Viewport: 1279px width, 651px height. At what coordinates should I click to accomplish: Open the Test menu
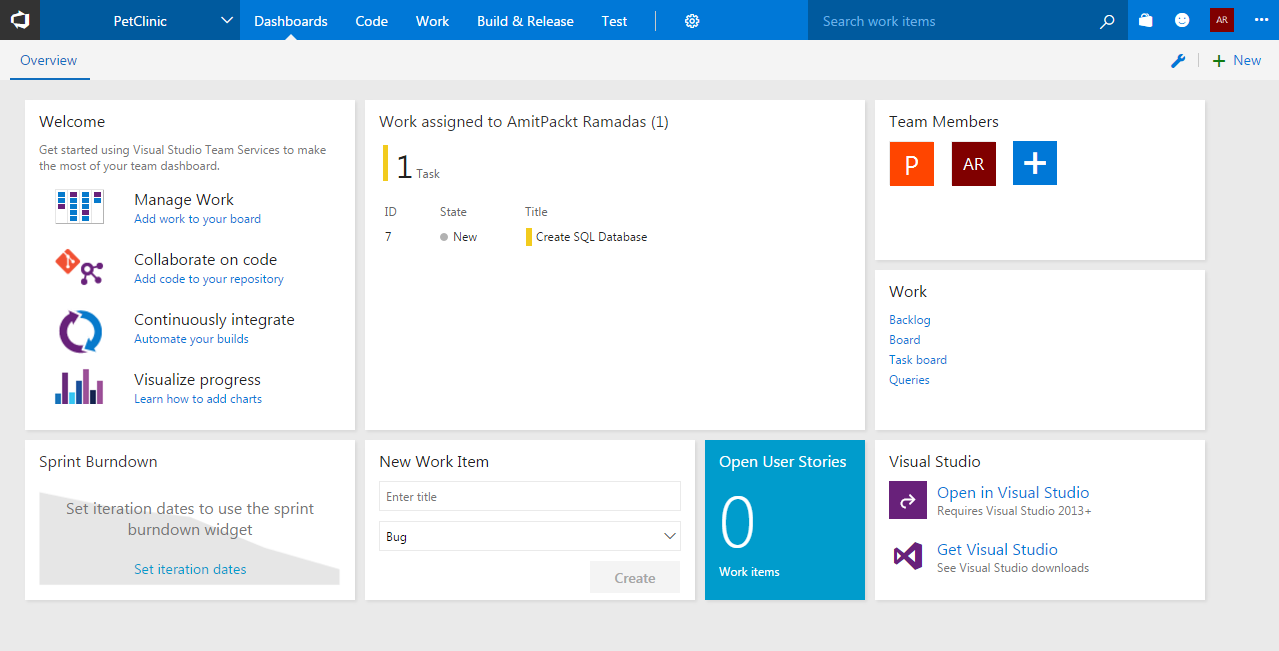615,21
